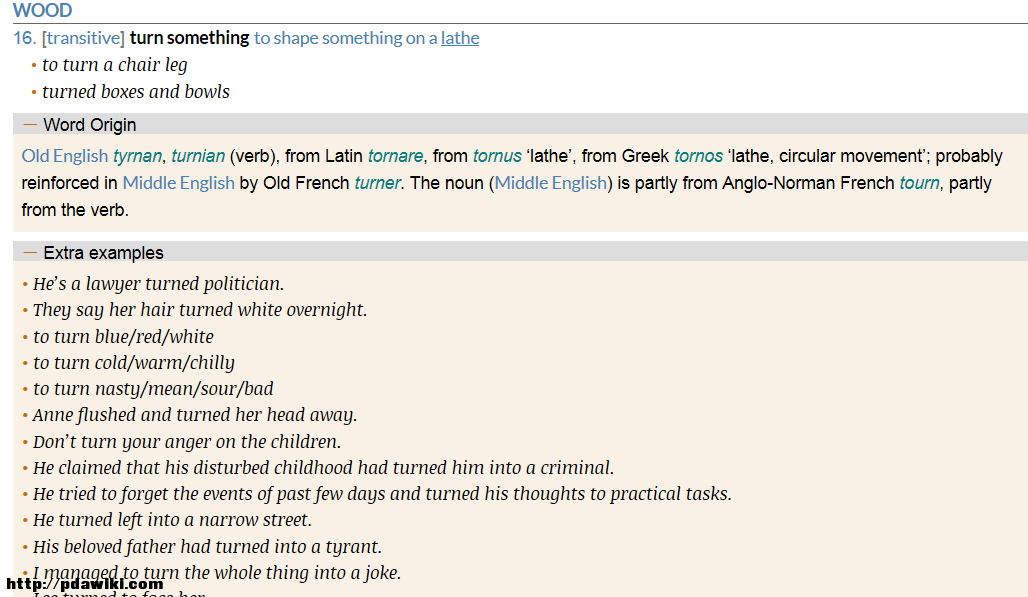
Task: Click the word tornus in etymology
Action: point(497,156)
